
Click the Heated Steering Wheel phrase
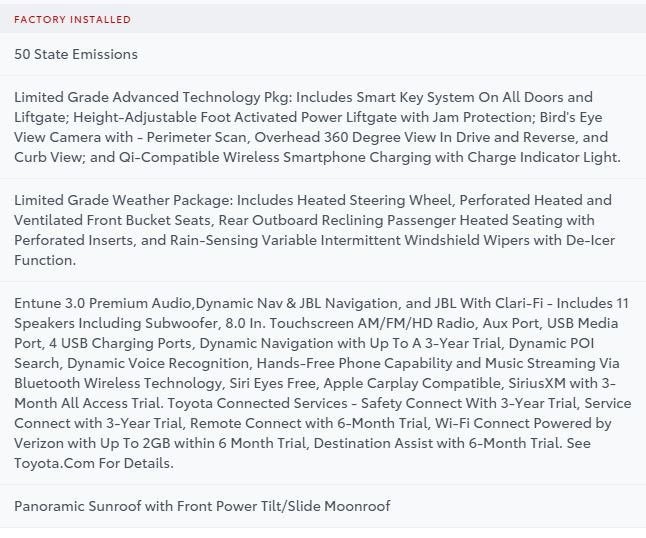(x=374, y=200)
